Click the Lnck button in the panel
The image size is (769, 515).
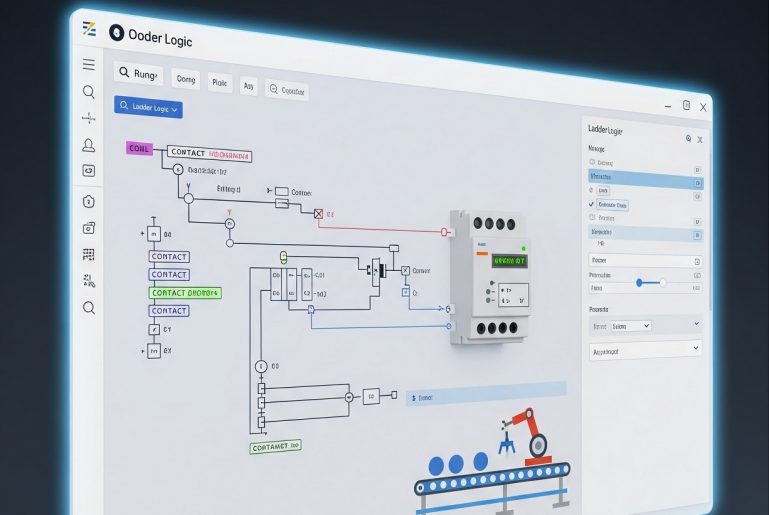click(x=603, y=190)
